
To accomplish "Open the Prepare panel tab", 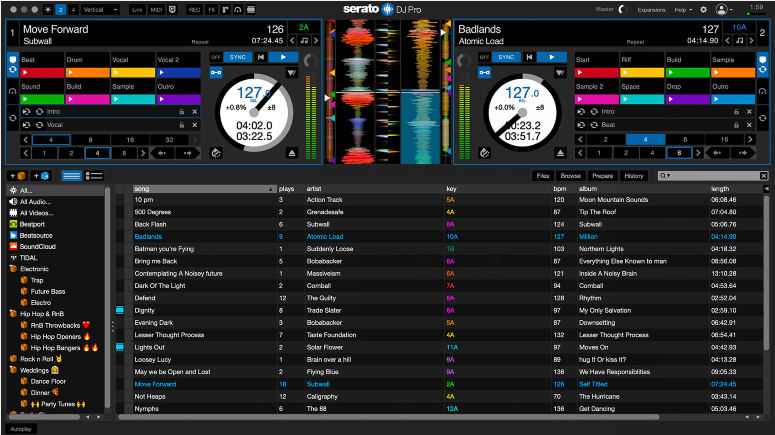I will 603,175.
